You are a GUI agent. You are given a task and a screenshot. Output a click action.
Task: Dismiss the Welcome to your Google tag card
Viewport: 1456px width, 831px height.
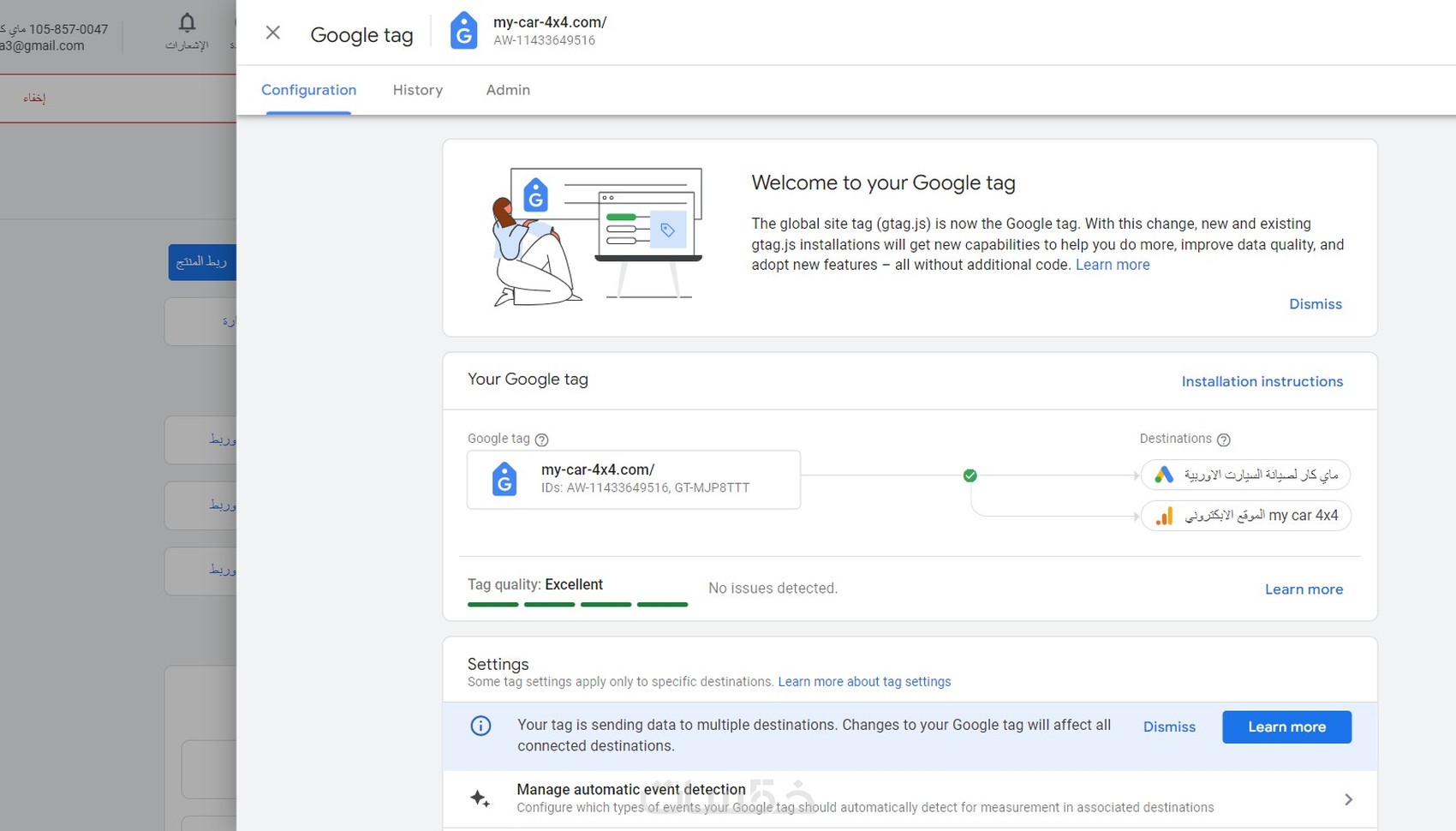(x=1315, y=304)
